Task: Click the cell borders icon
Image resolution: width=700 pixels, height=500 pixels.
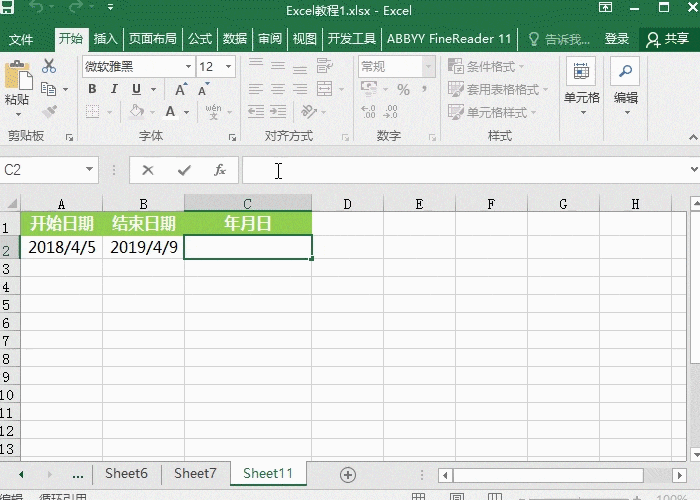Action: pos(92,112)
